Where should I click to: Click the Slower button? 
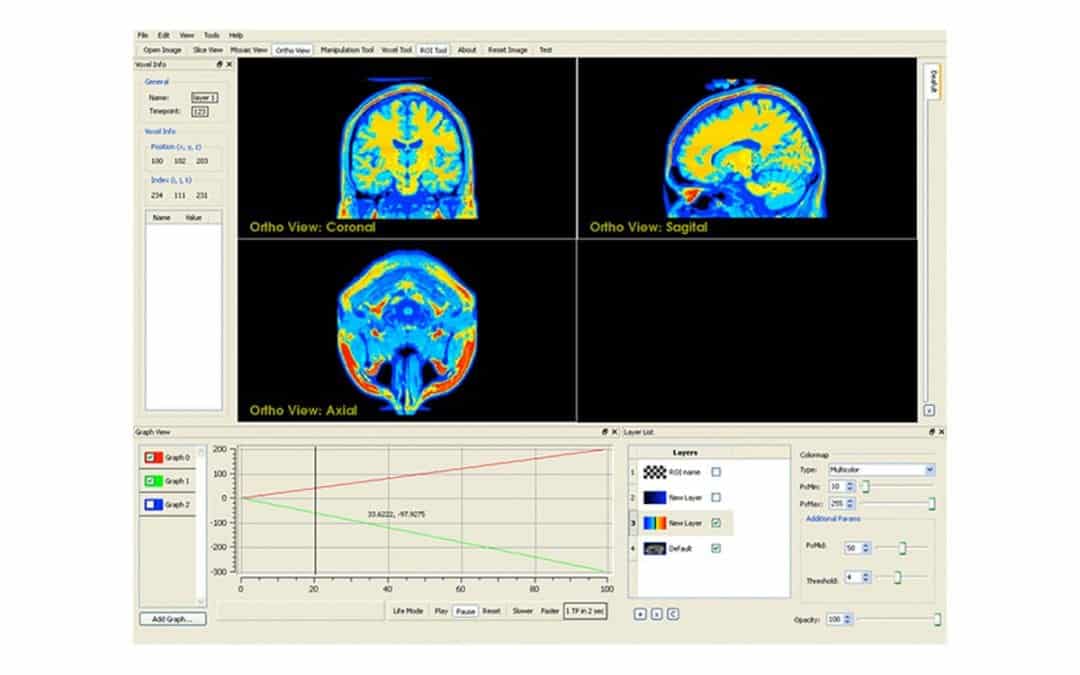[x=523, y=611]
